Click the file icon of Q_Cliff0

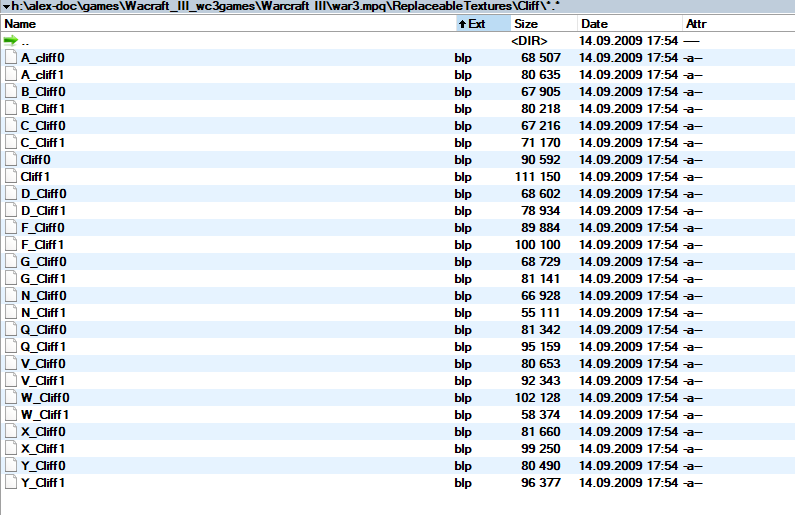pyautogui.click(x=11, y=329)
